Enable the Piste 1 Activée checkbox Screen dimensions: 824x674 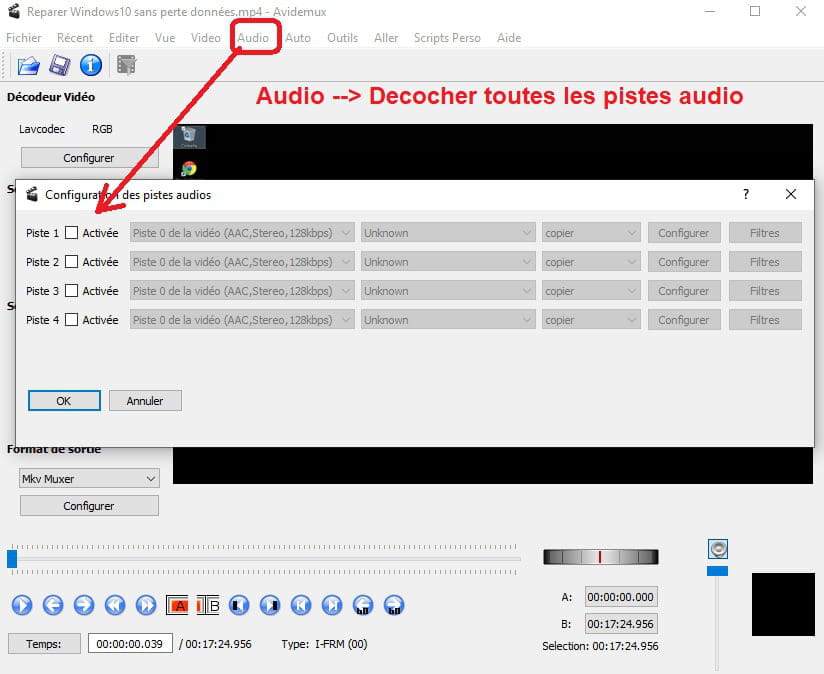[71, 233]
